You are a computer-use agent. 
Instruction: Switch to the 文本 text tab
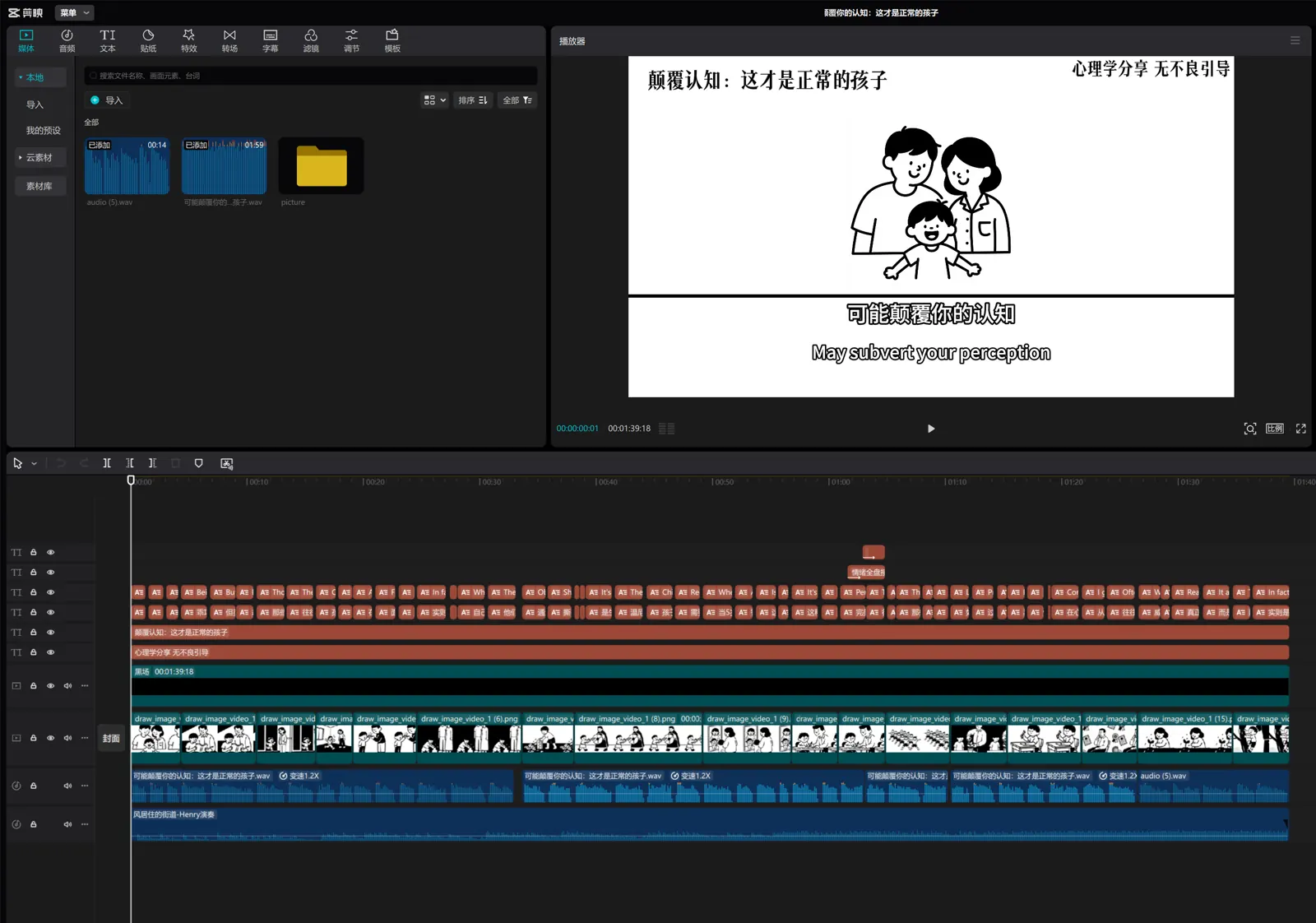[108, 40]
